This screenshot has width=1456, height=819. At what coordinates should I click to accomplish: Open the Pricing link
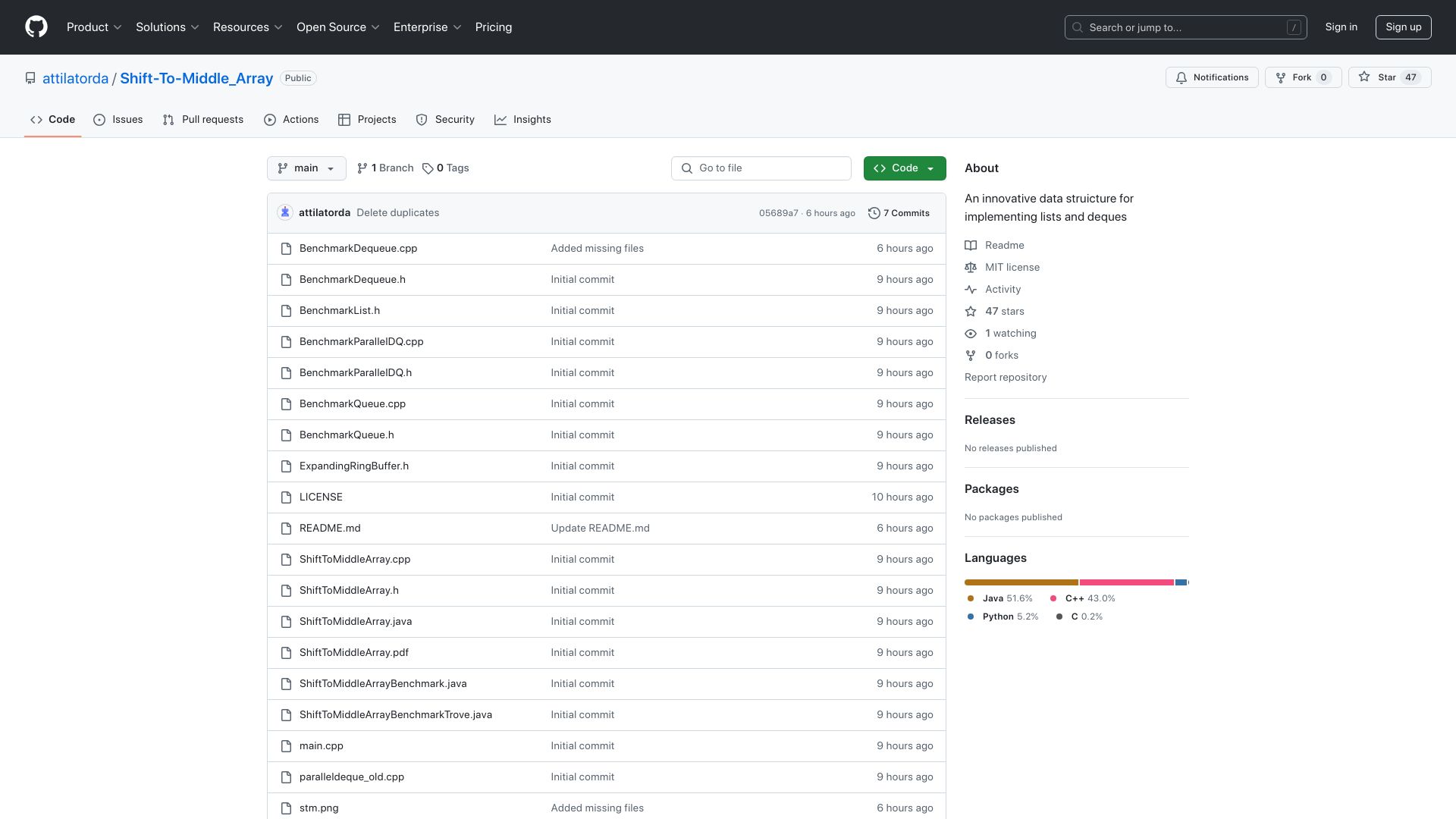tap(494, 27)
